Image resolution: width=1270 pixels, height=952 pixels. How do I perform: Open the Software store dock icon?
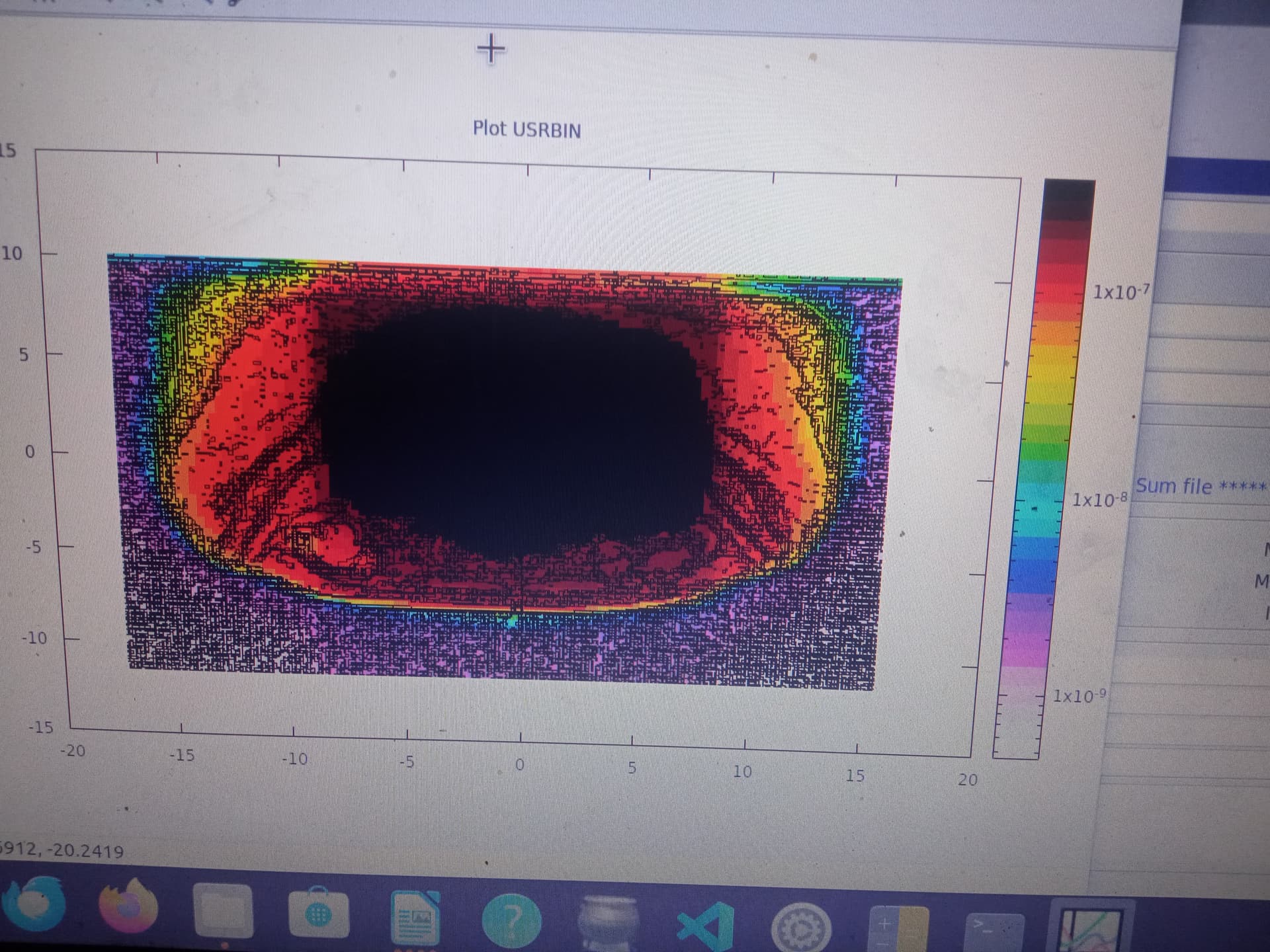point(319,916)
